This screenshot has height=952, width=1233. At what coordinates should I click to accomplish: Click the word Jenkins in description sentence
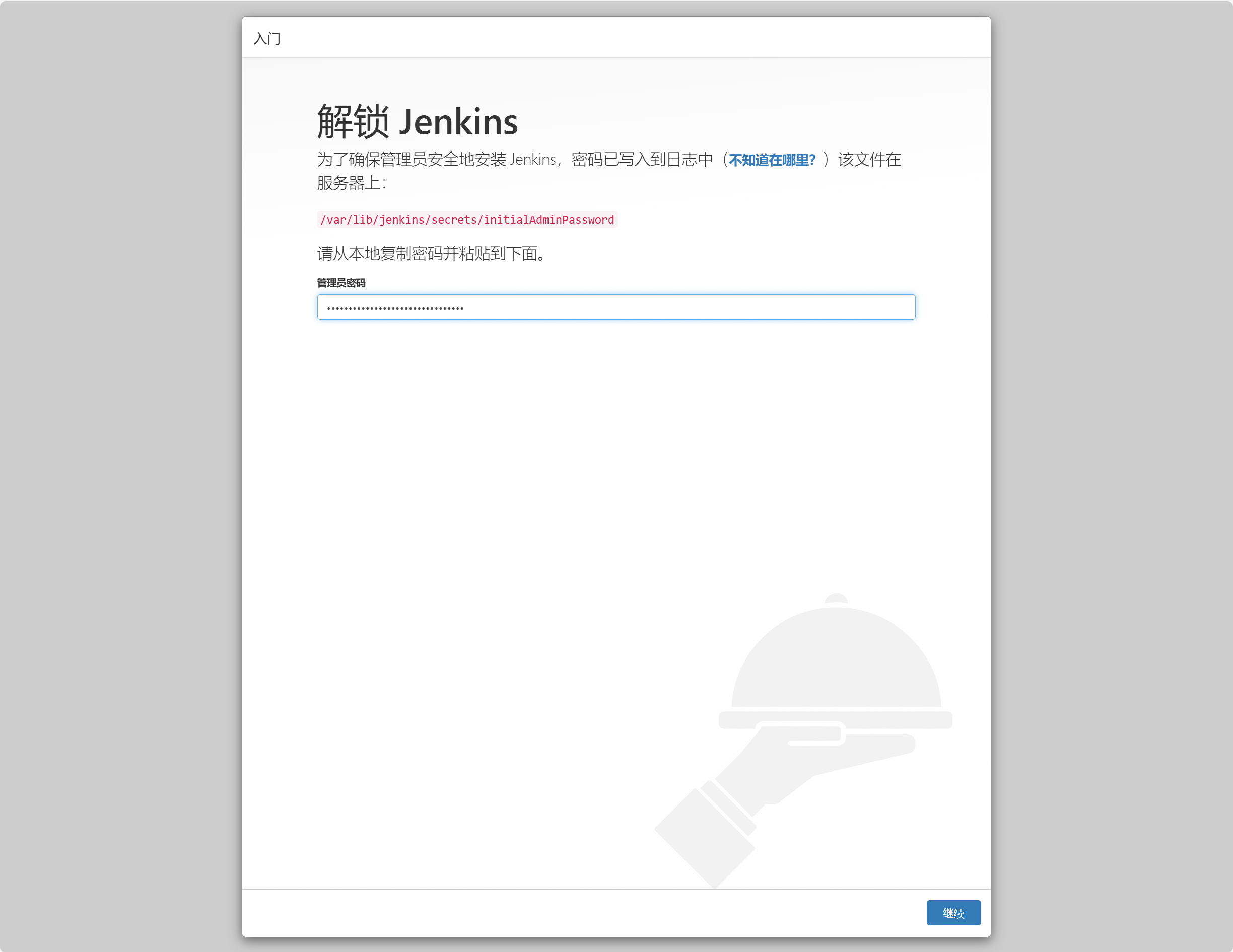532,160
